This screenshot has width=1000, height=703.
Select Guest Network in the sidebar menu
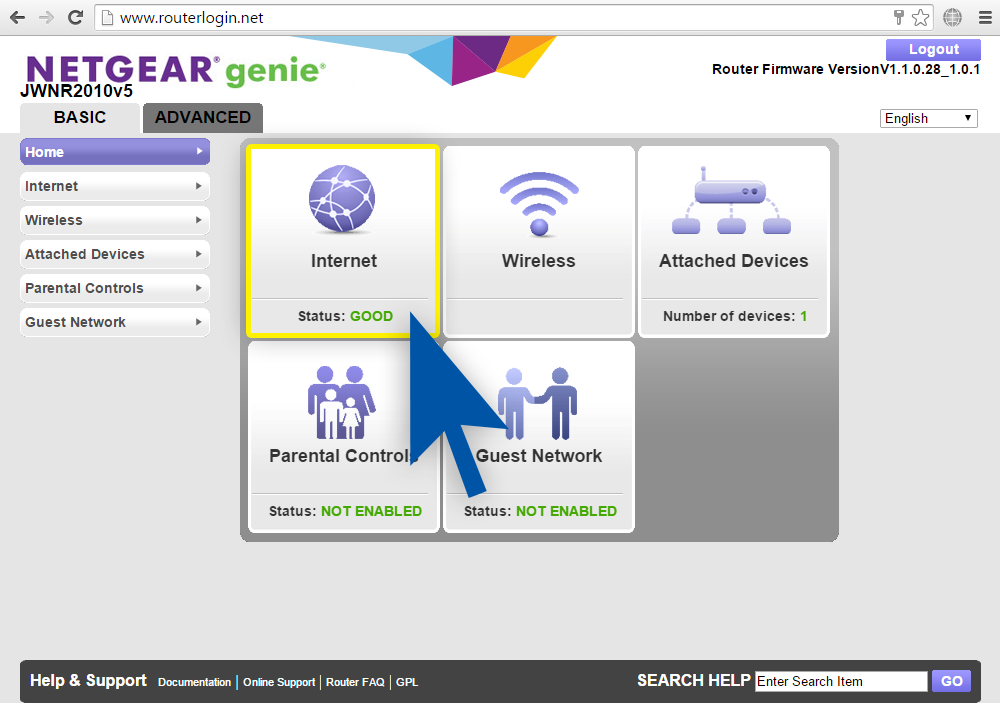pos(115,322)
